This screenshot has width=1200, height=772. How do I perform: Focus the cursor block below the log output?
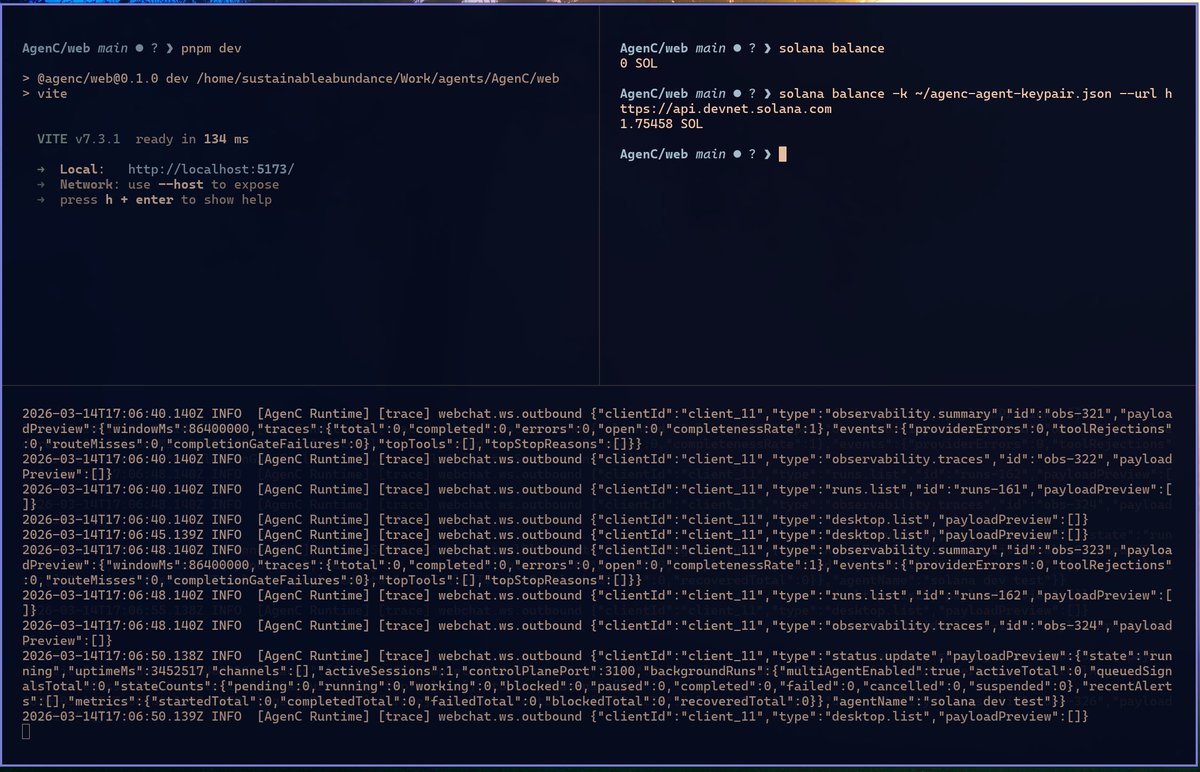click(x=26, y=731)
